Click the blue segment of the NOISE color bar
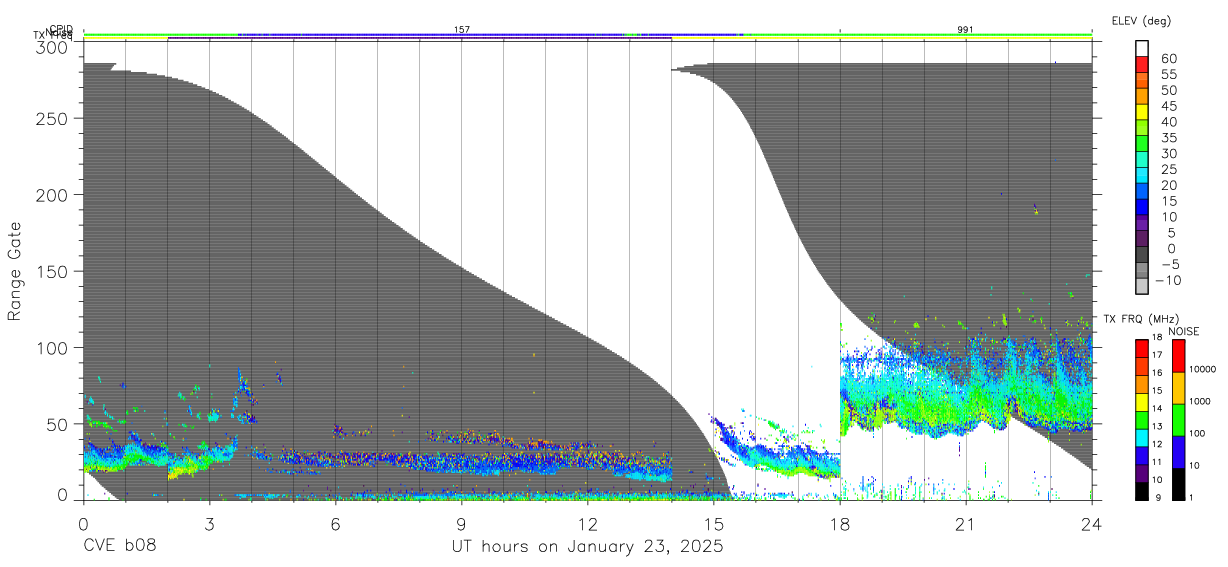The image size is (1228, 567). [1178, 452]
